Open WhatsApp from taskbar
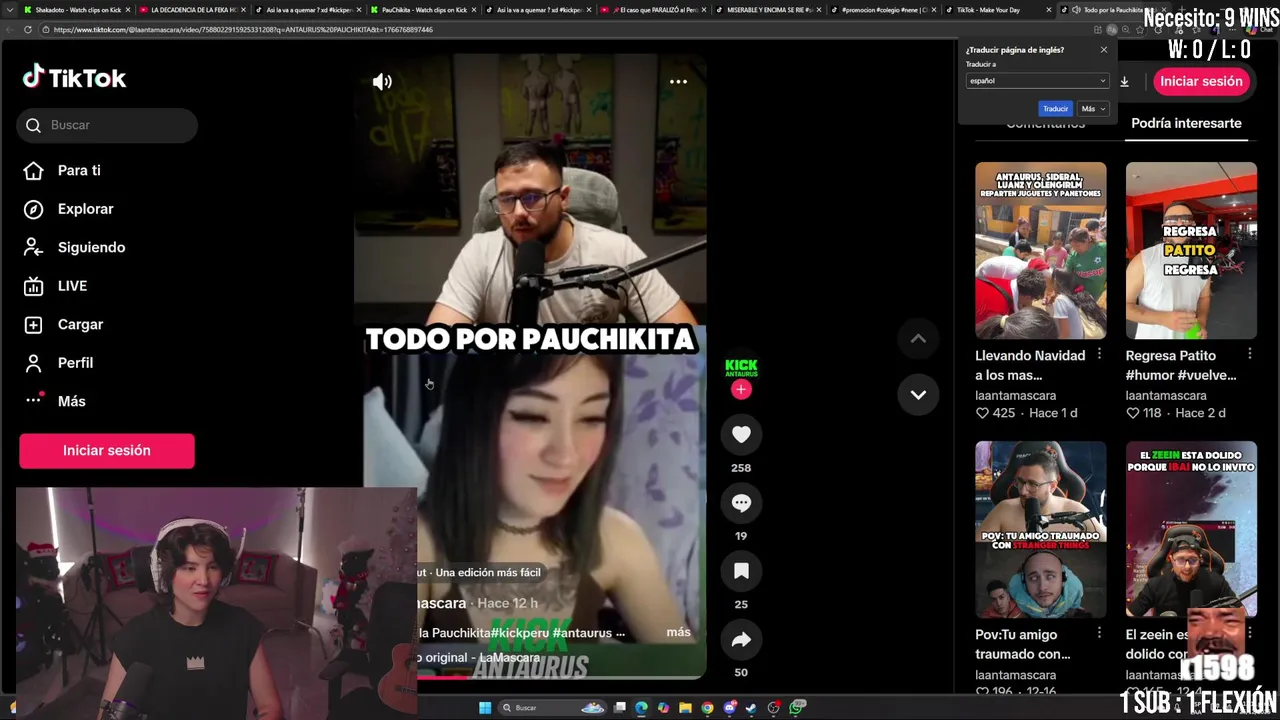Image resolution: width=1280 pixels, height=720 pixels. pos(796,708)
